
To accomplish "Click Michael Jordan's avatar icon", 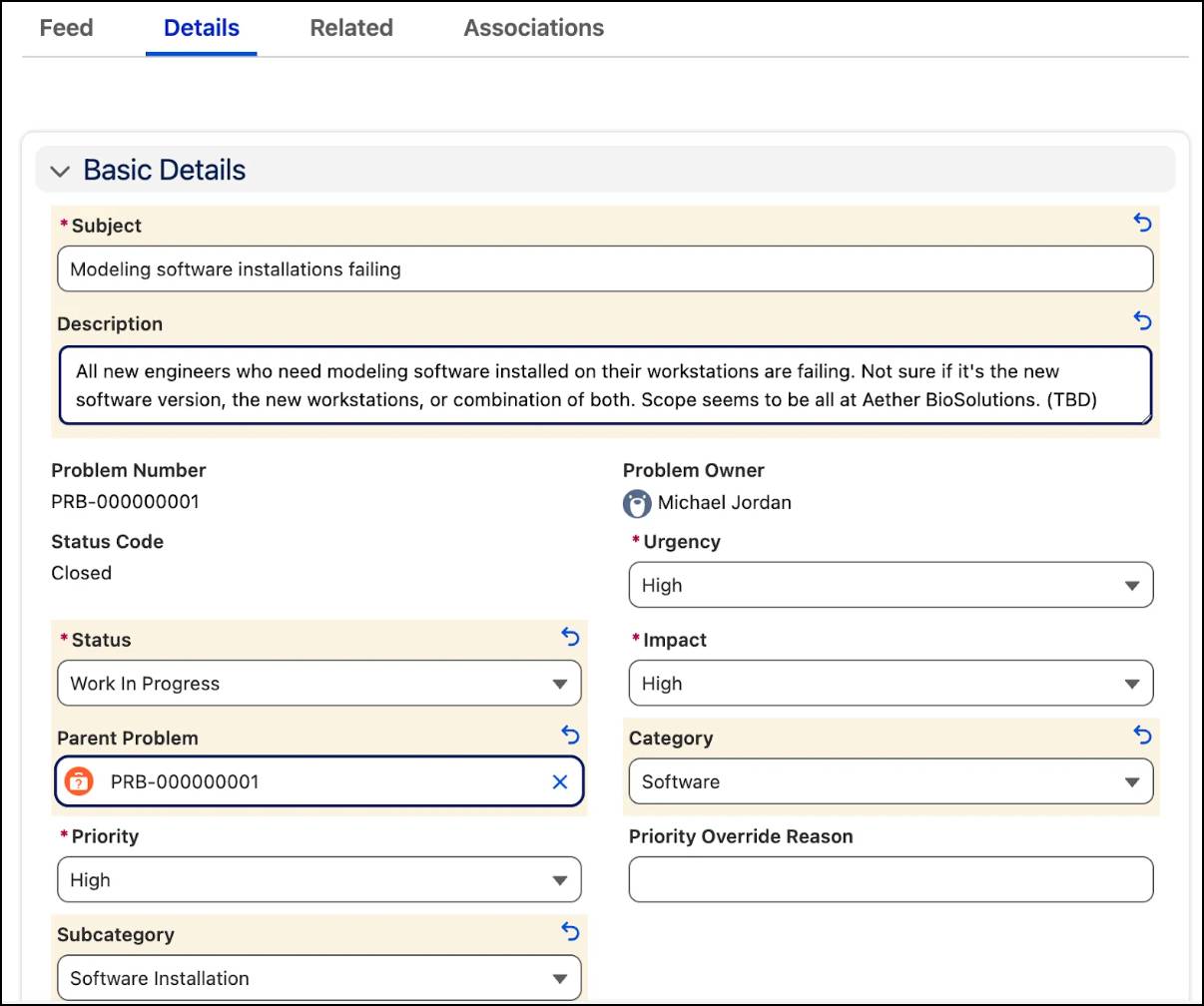I will coord(637,503).
